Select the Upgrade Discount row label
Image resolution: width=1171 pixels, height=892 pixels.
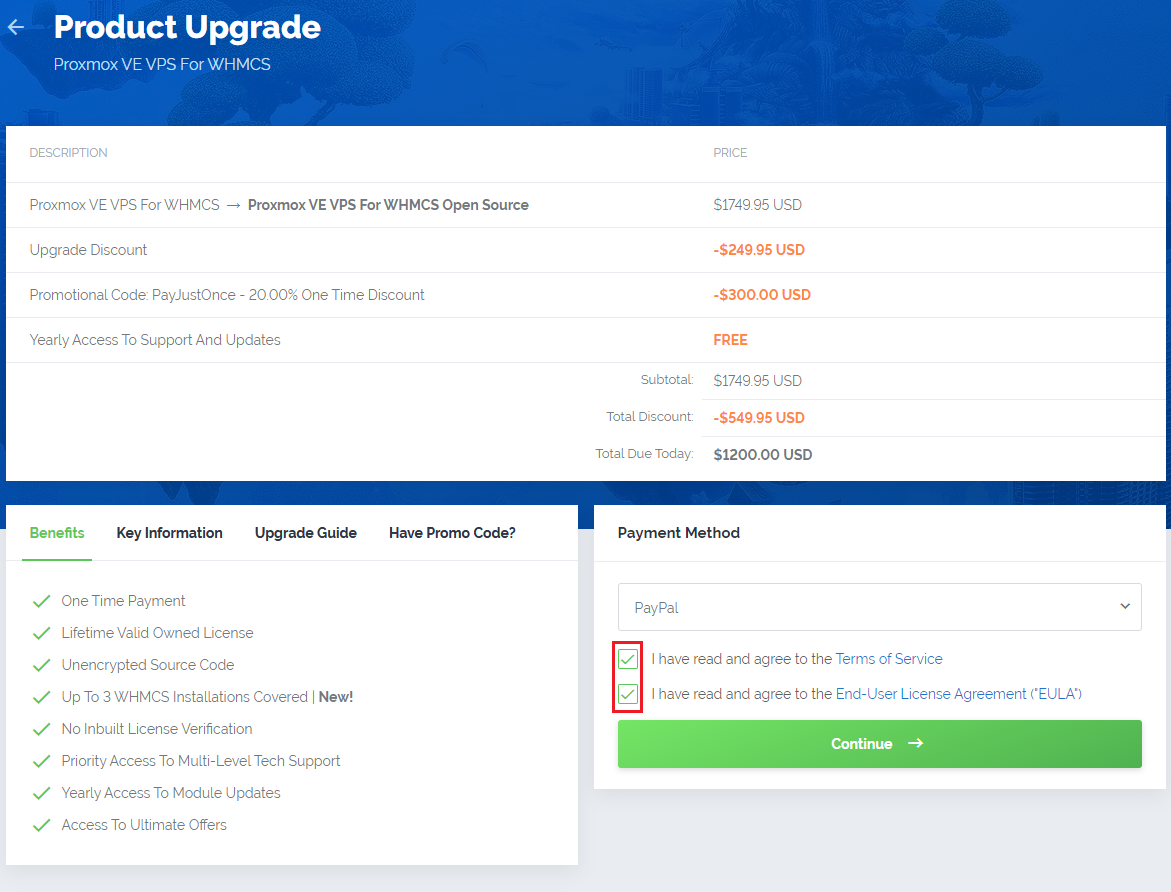point(88,250)
